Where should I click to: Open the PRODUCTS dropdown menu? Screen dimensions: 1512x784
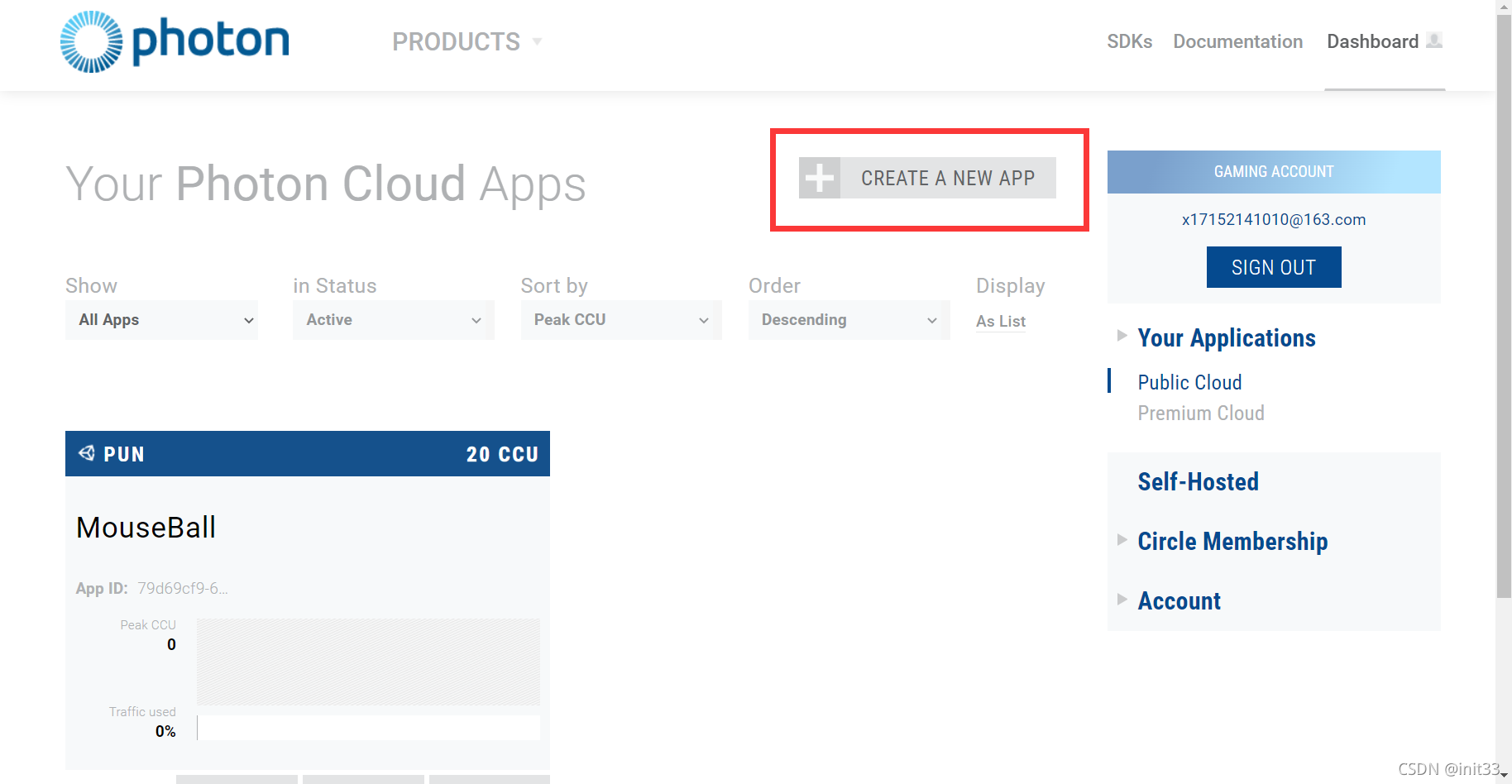(467, 41)
